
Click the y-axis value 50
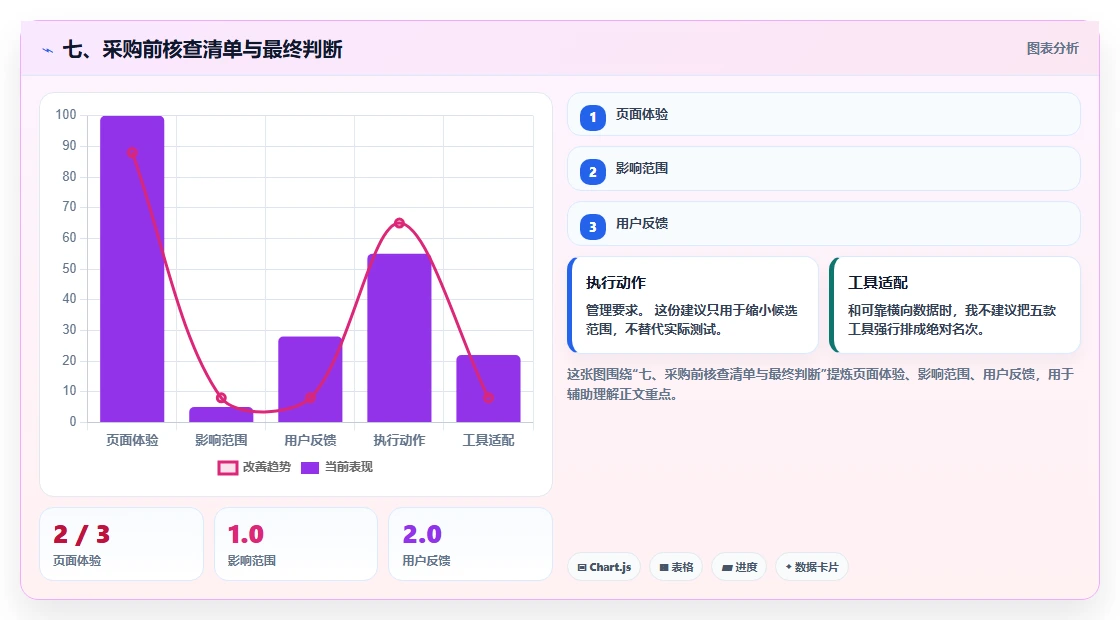point(69,269)
